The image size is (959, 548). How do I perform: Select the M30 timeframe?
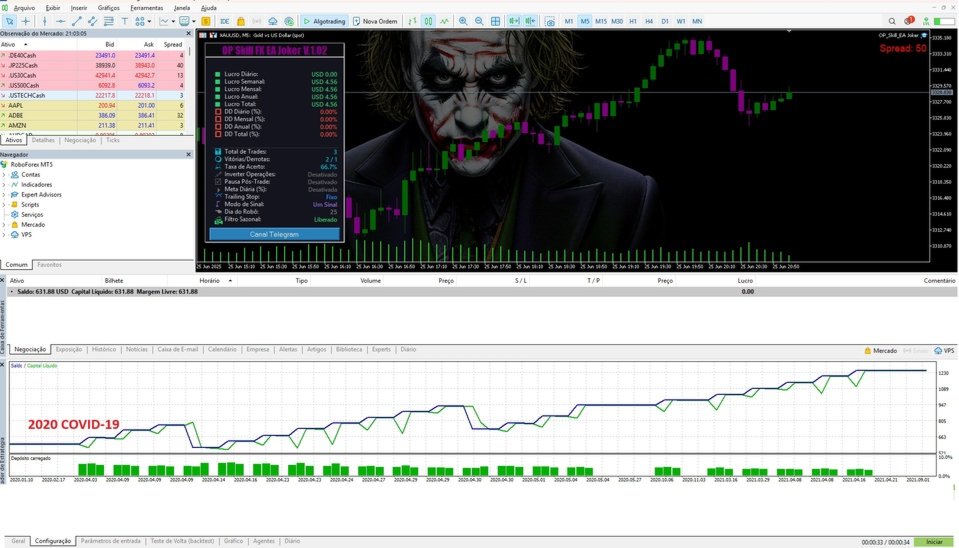click(x=617, y=21)
